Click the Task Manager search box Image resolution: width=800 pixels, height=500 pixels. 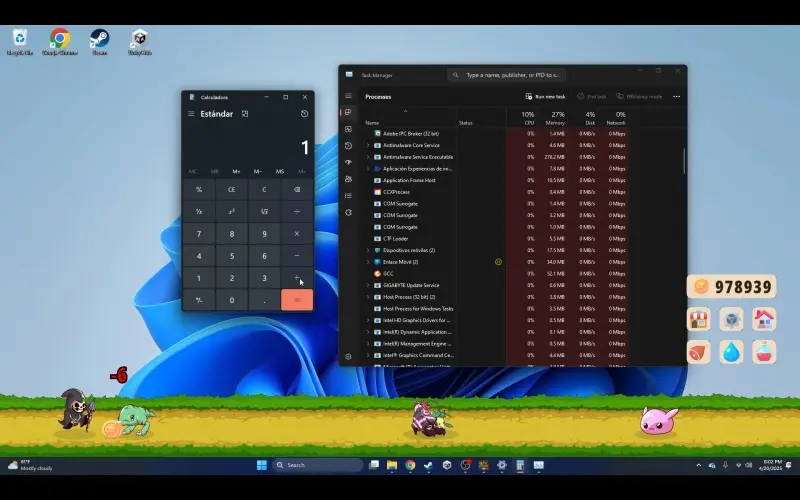point(510,75)
